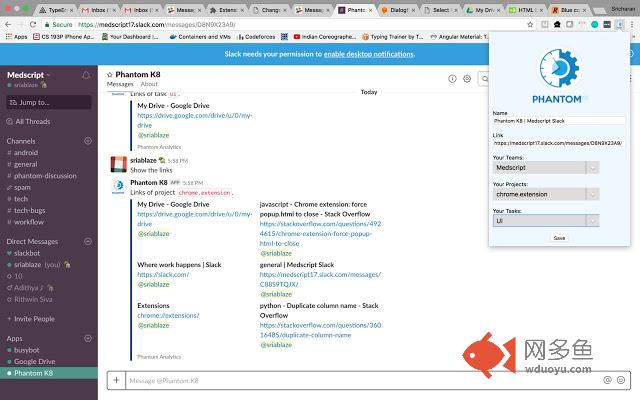Screen dimensions: 640x400
Task: Open Adithya J direct message
Action: coord(29,288)
